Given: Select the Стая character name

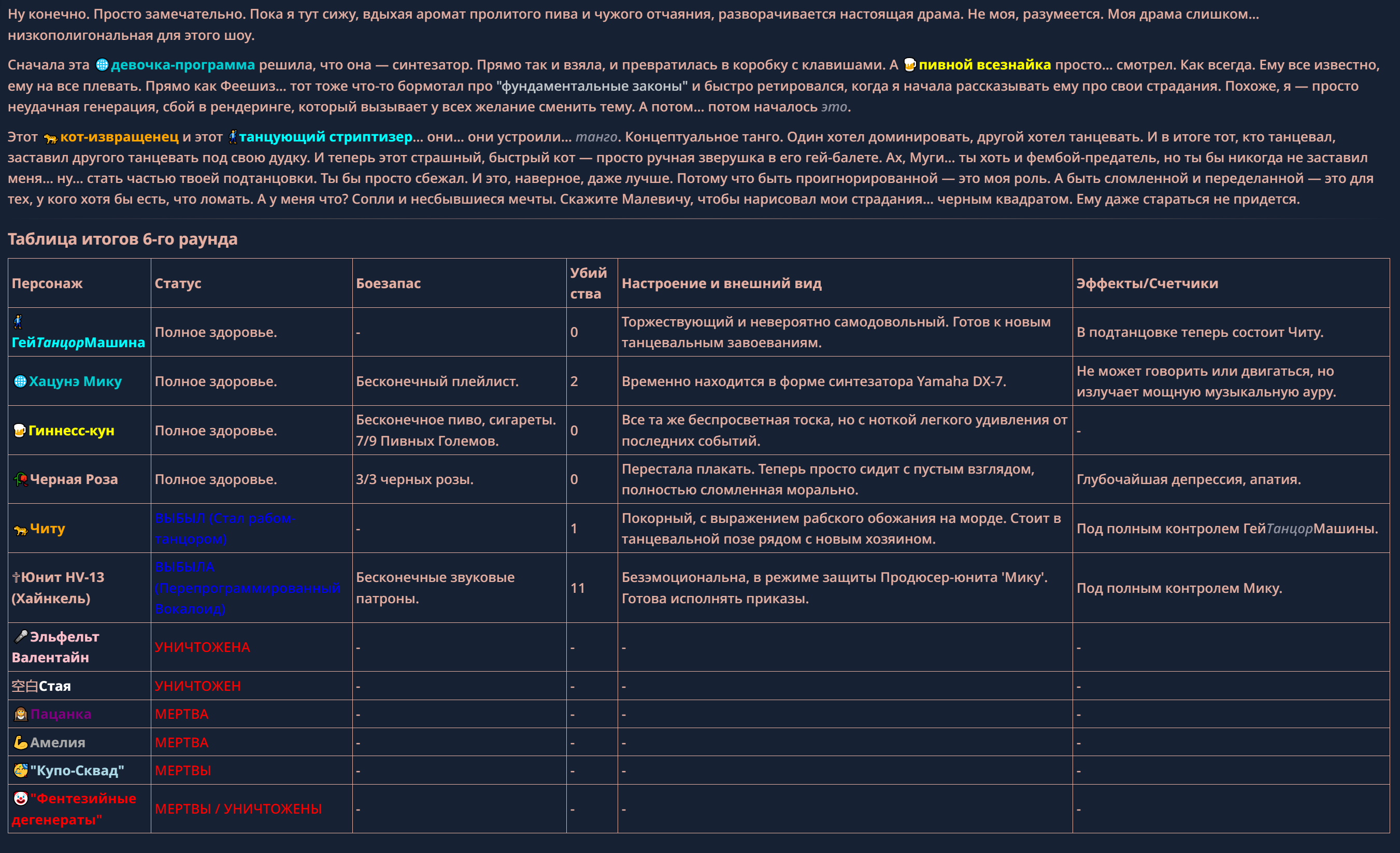Looking at the screenshot, I should [x=54, y=686].
